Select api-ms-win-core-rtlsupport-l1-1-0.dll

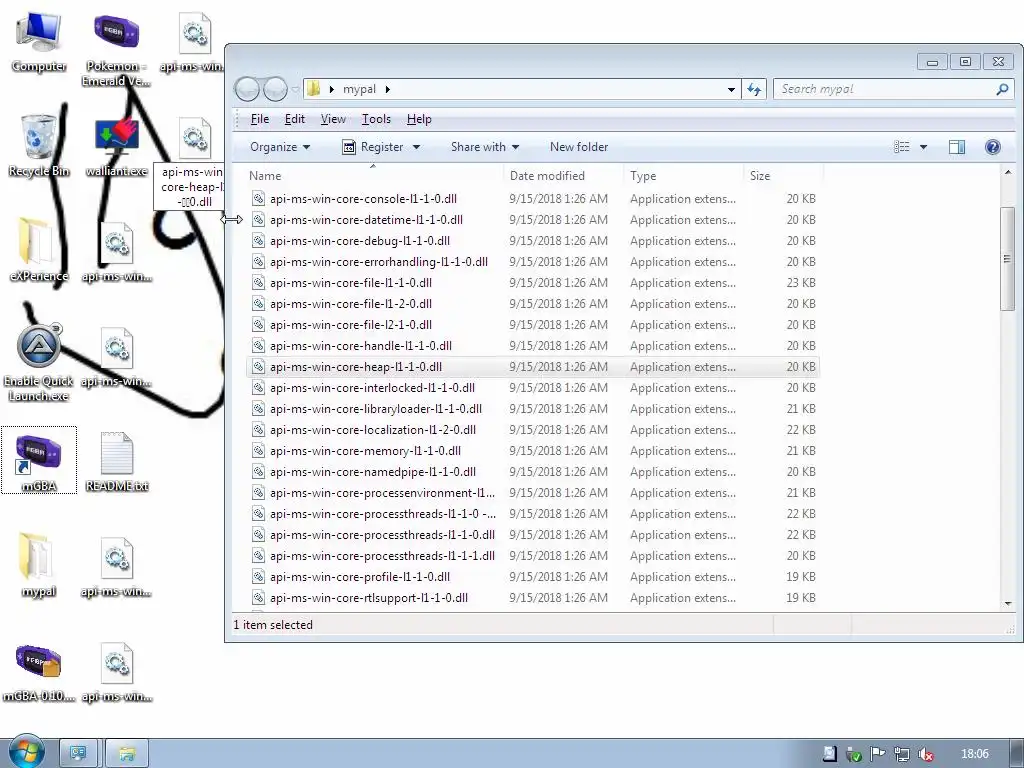(533, 598)
